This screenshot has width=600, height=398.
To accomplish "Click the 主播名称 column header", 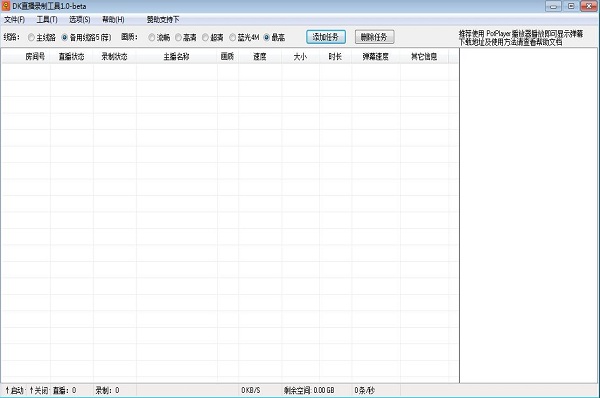I will [x=177, y=57].
